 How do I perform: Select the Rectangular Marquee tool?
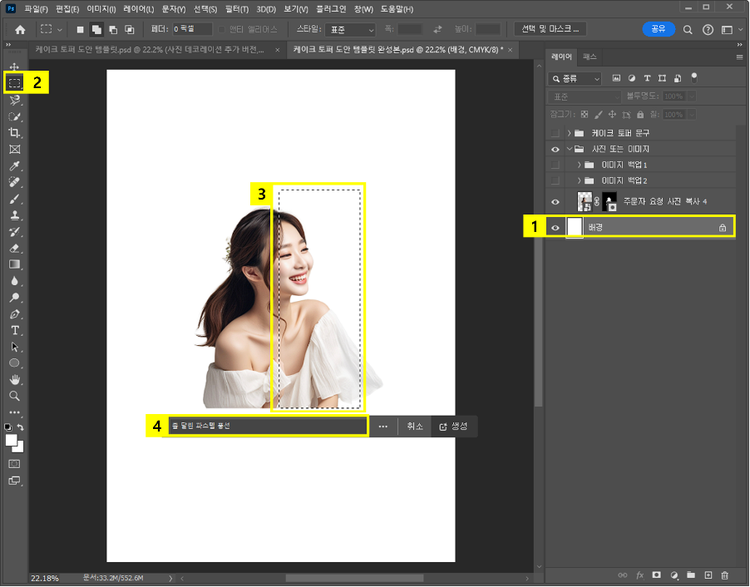click(x=15, y=83)
